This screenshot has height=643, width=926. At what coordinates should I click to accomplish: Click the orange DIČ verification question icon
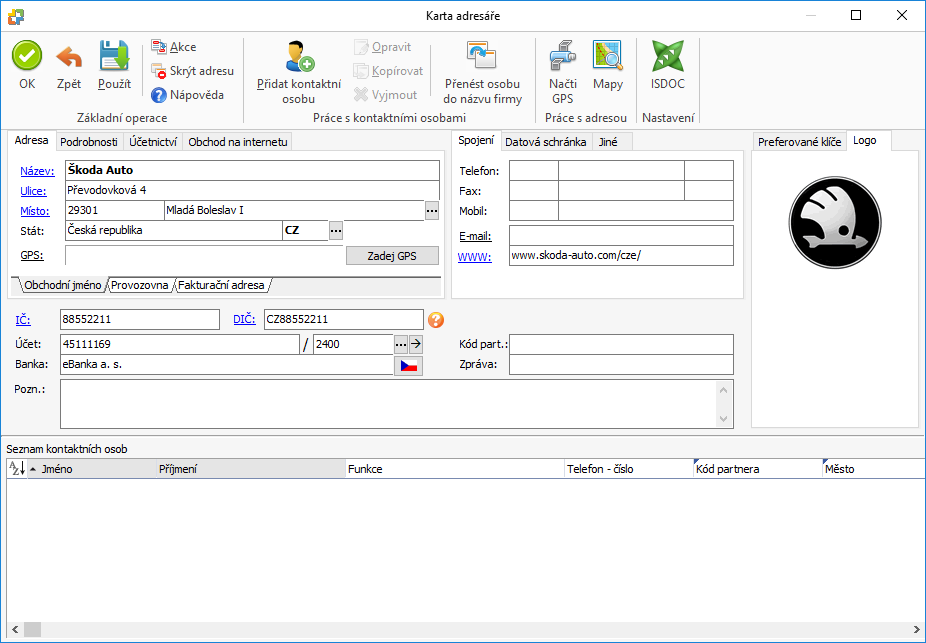pyautogui.click(x=436, y=320)
